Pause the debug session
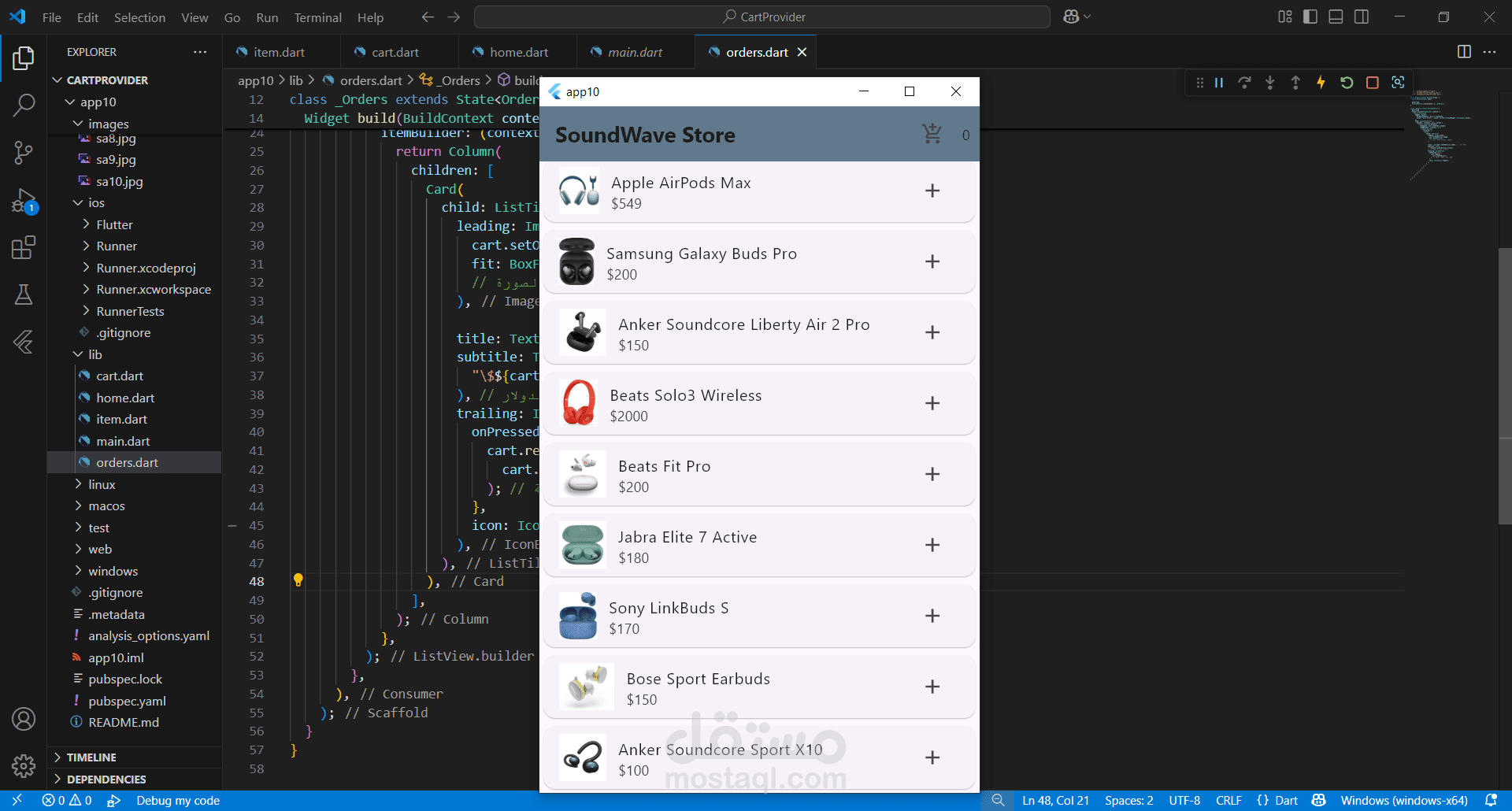The width and height of the screenshot is (1512, 811). (x=1219, y=83)
